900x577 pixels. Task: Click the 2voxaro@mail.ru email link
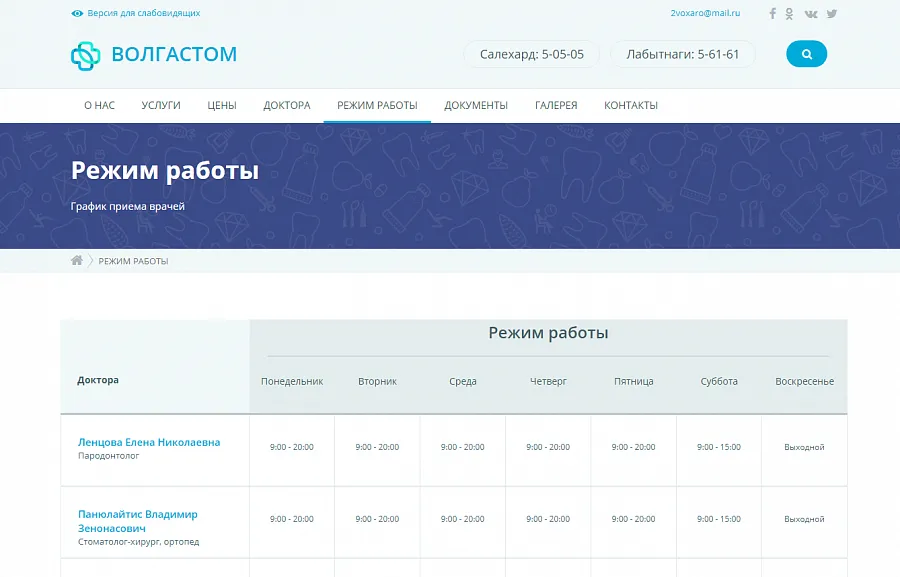705,13
